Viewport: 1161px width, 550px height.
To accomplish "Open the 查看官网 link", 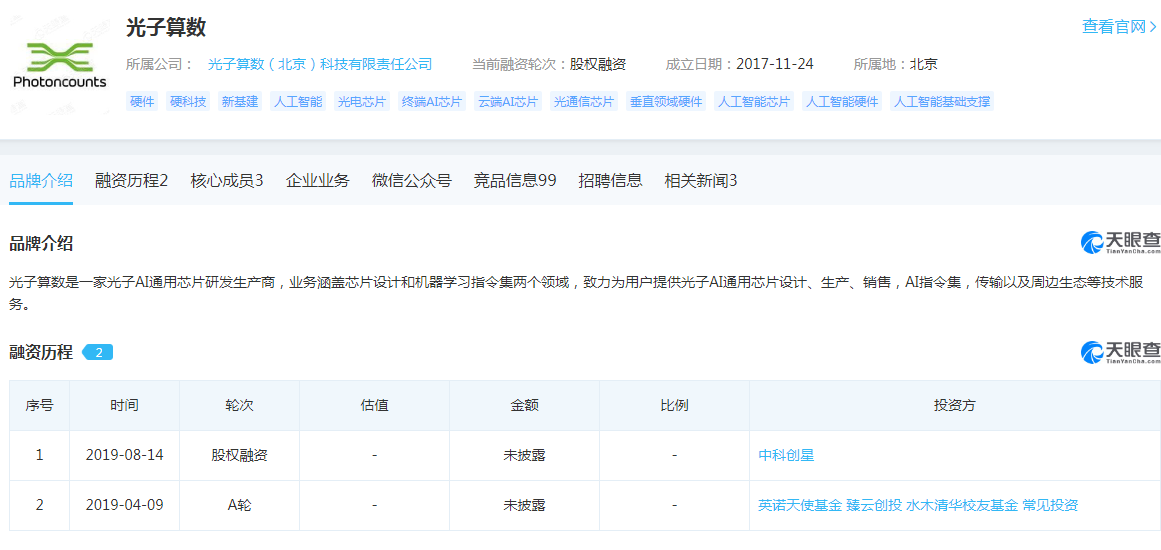I will coord(1119,27).
